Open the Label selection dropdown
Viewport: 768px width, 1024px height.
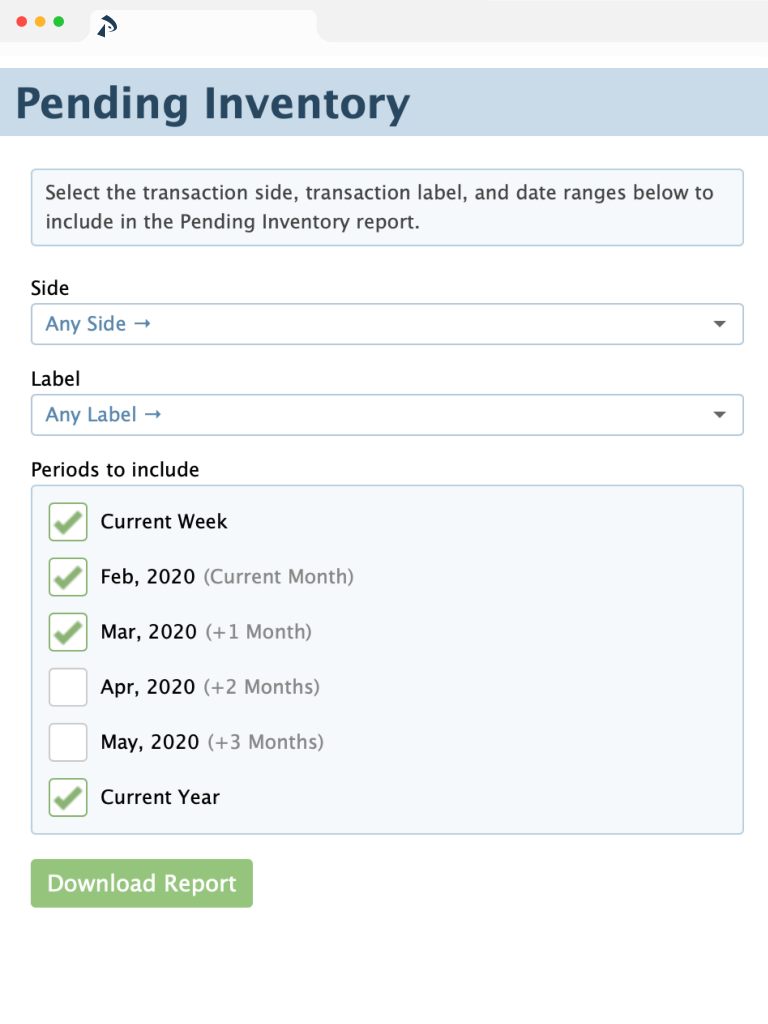[x=387, y=414]
